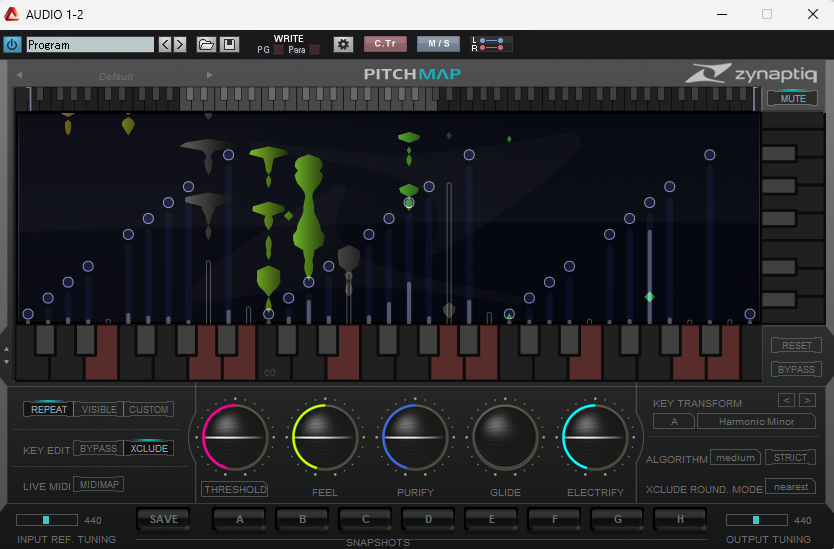Click the input reference tuning slider
This screenshot has height=549, width=834.
tap(47, 520)
